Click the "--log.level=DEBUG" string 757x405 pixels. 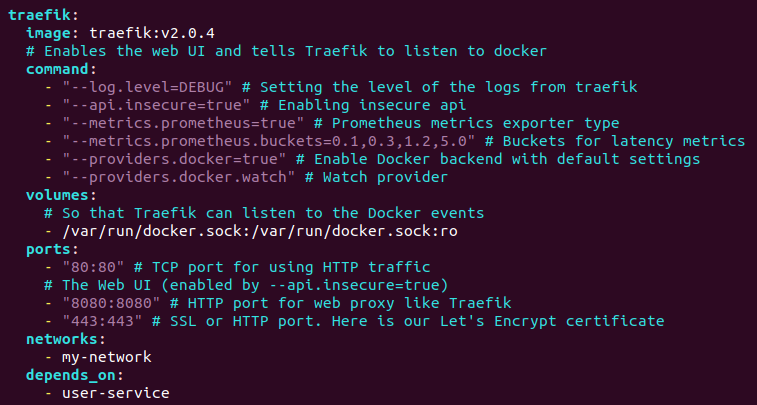147,87
